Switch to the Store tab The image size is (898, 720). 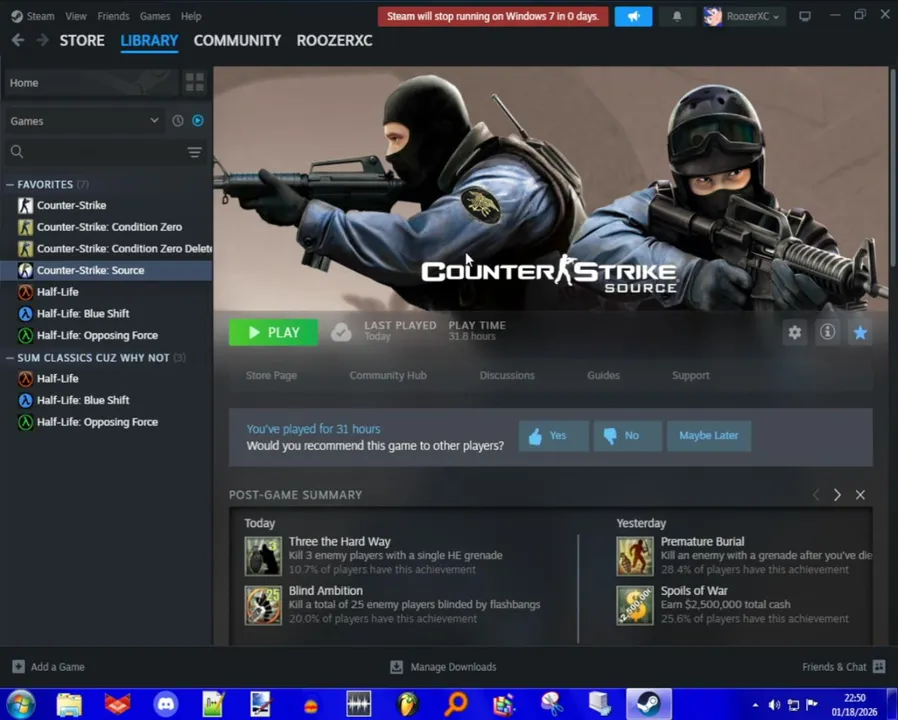pos(82,41)
